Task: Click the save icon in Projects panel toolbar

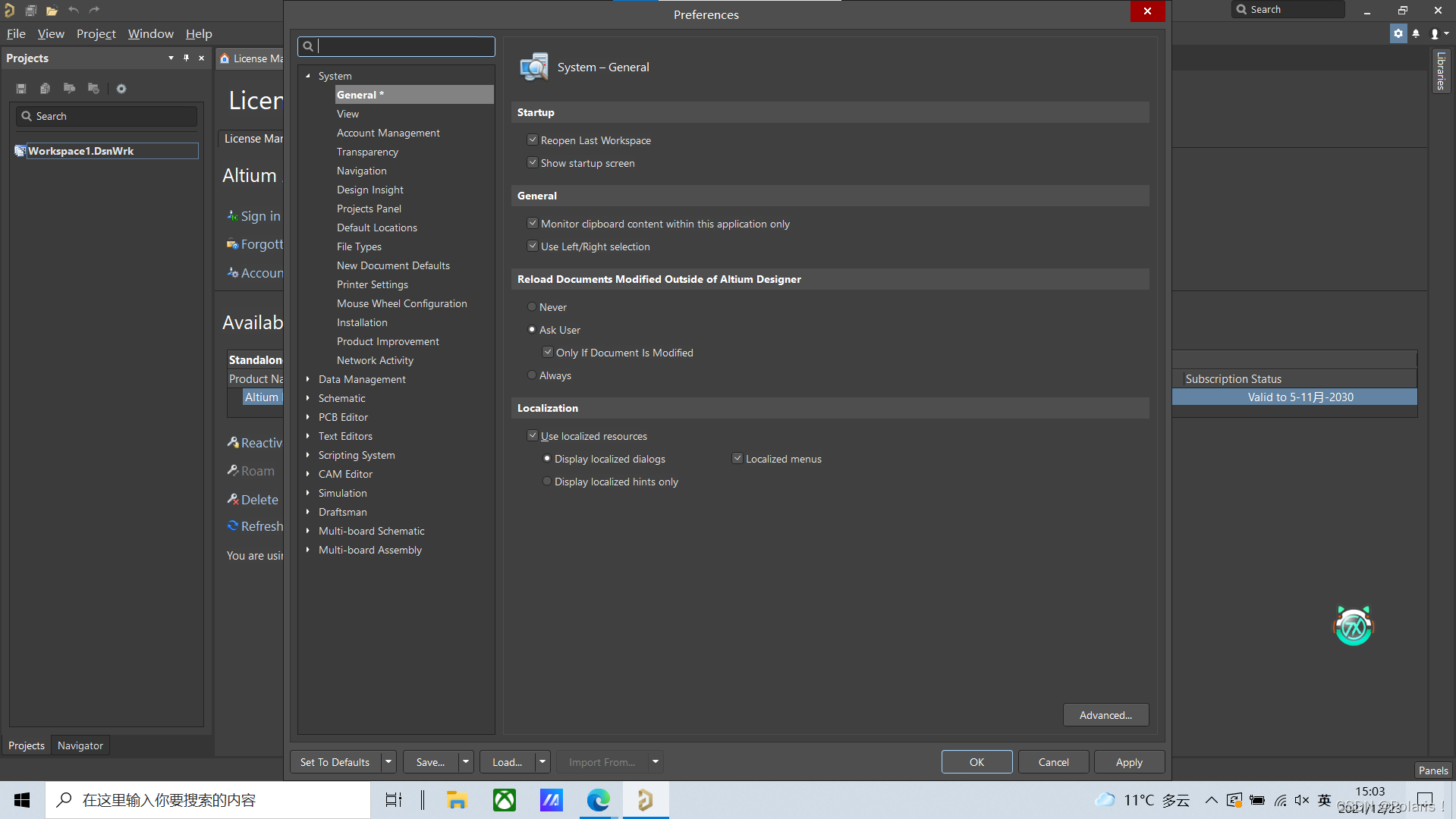Action: (21, 89)
